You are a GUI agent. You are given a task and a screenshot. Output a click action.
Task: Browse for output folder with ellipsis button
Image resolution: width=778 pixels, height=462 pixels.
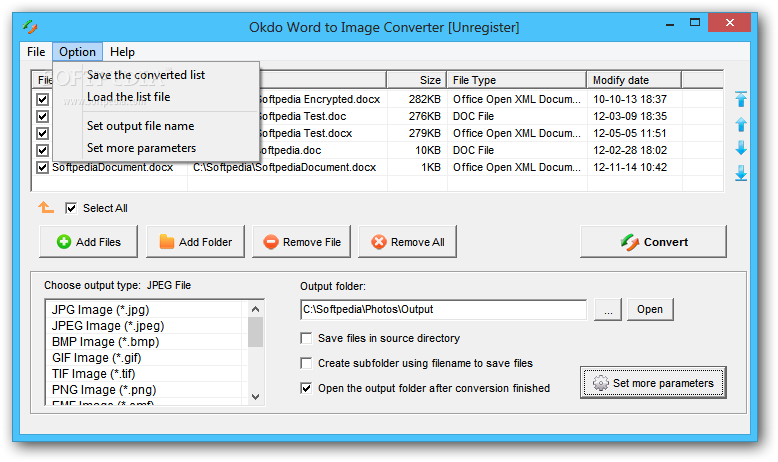click(x=608, y=310)
